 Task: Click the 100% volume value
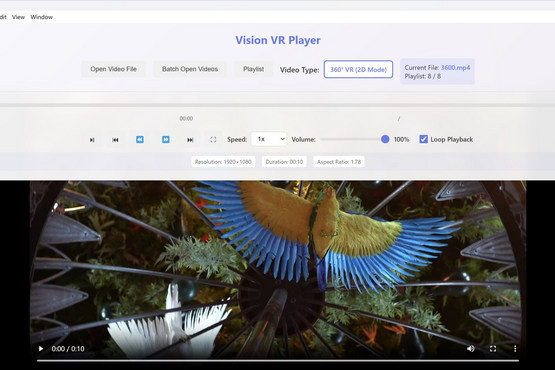pyautogui.click(x=401, y=140)
